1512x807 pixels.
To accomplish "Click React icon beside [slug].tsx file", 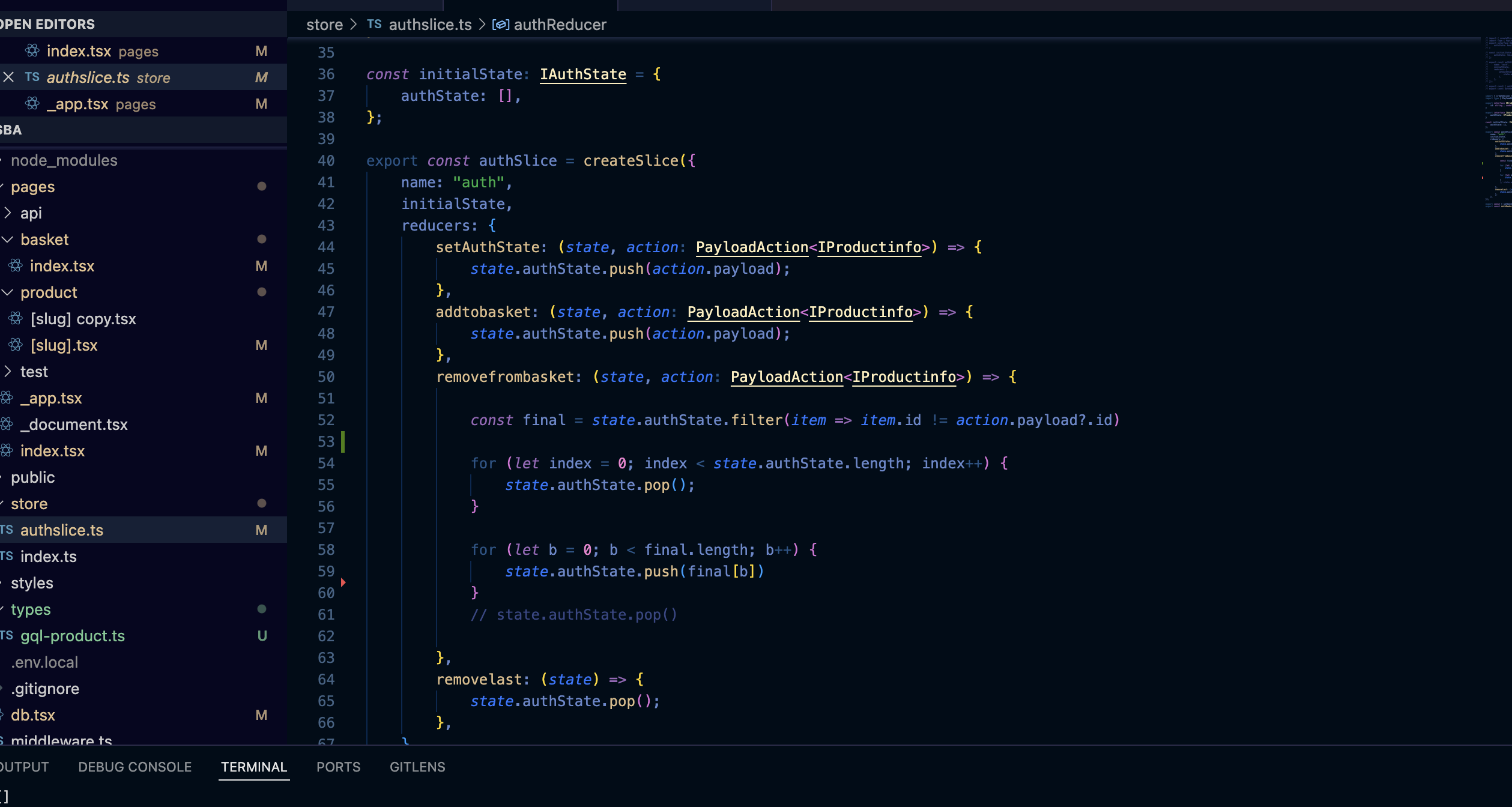I will [16, 345].
